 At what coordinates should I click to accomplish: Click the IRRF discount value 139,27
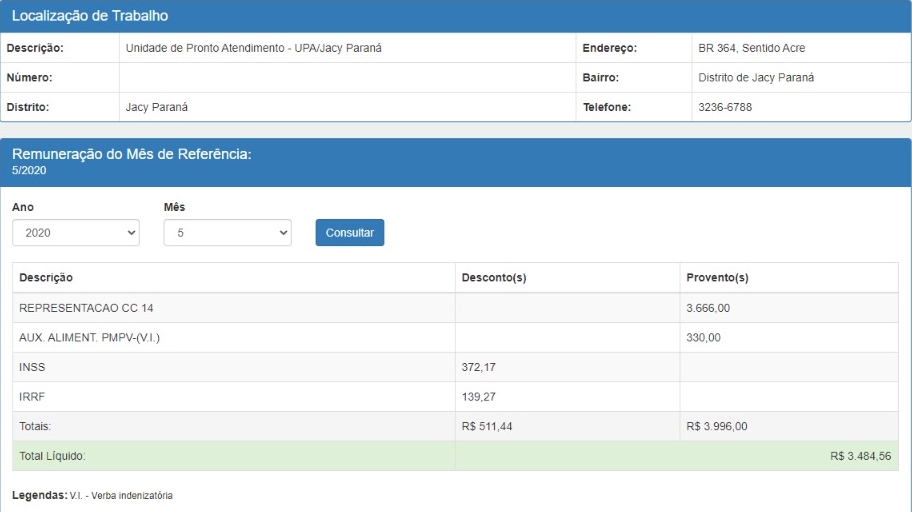[x=479, y=397]
